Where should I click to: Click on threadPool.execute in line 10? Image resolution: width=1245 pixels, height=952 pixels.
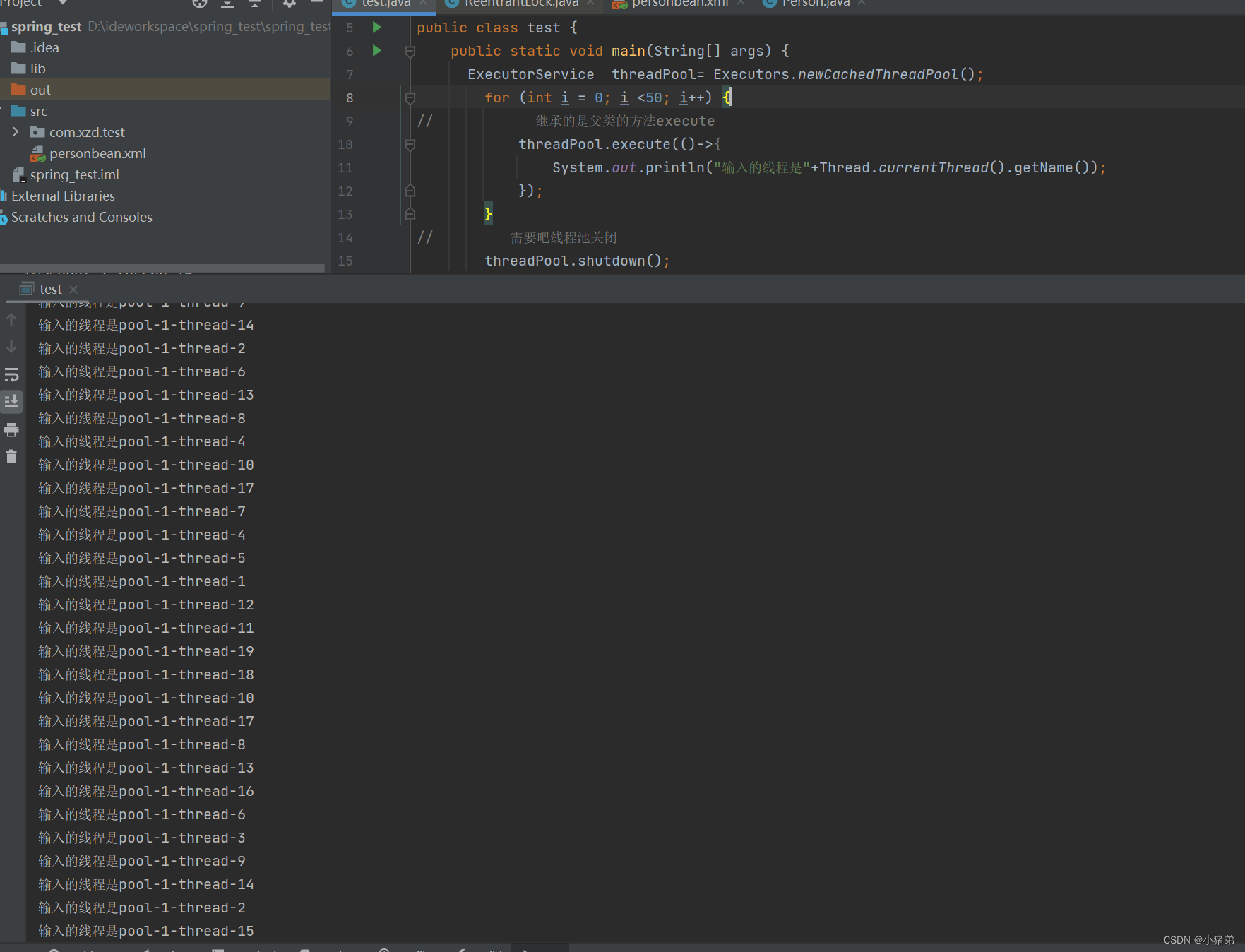click(x=595, y=144)
